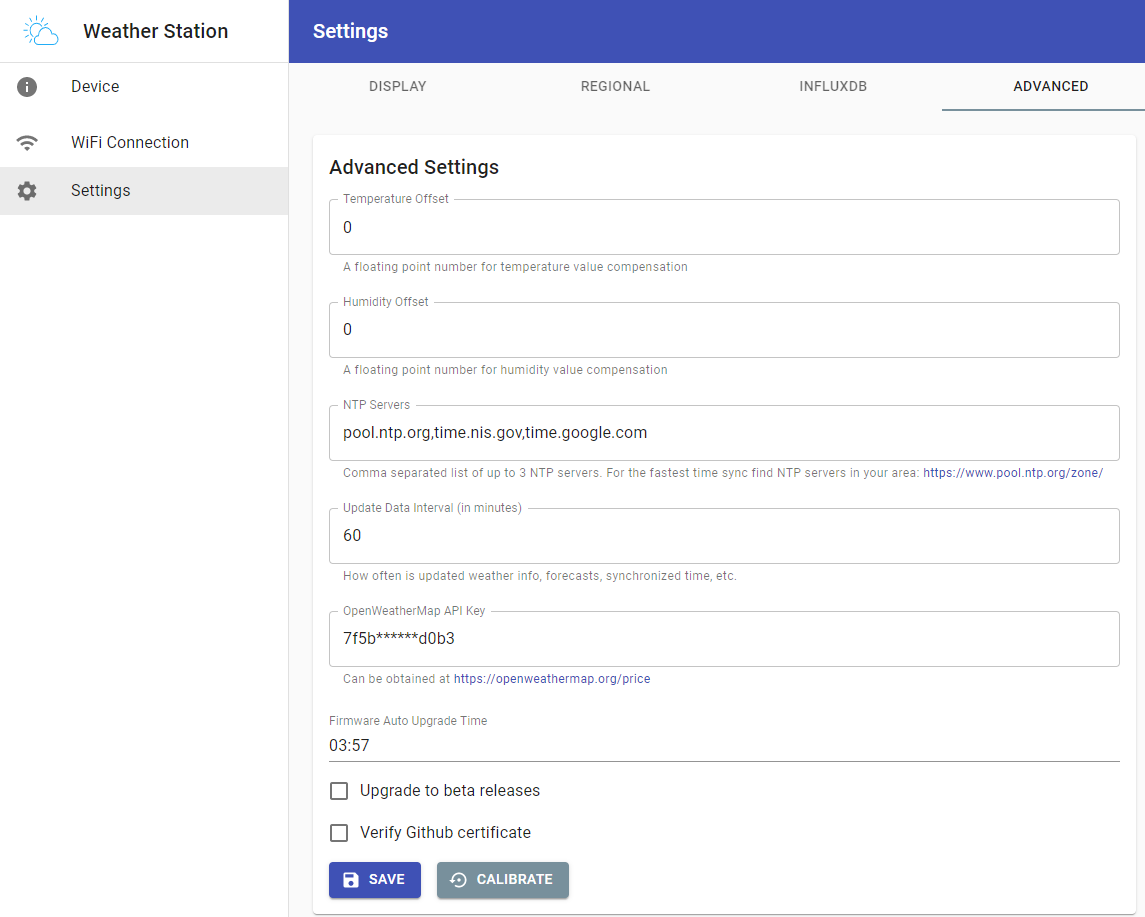Click the Update Data Interval field
This screenshot has width=1145, height=917.
point(724,536)
